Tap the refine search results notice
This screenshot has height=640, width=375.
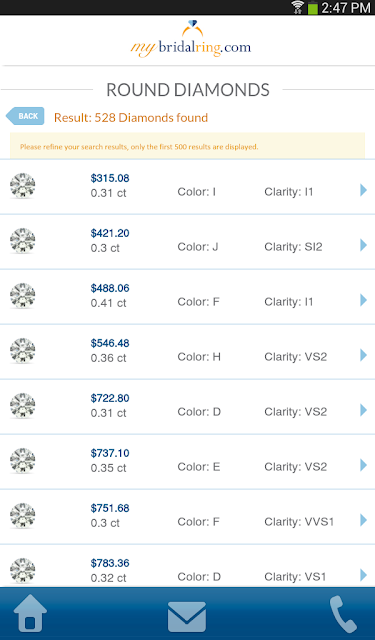pyautogui.click(x=187, y=146)
